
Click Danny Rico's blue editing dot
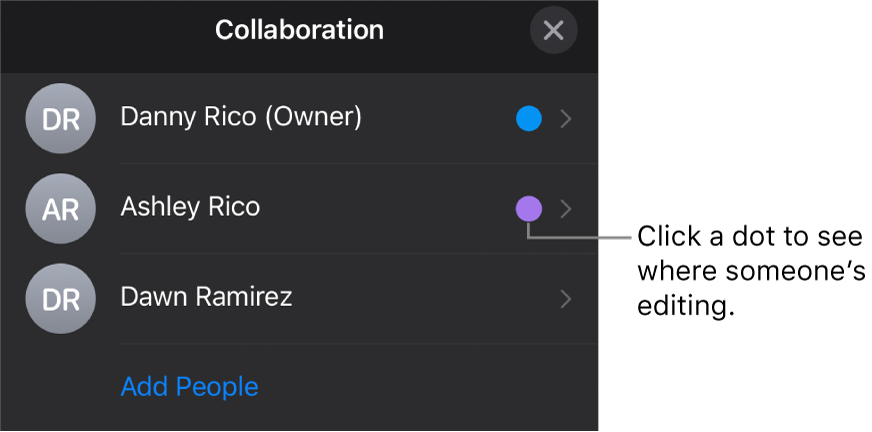[528, 118]
